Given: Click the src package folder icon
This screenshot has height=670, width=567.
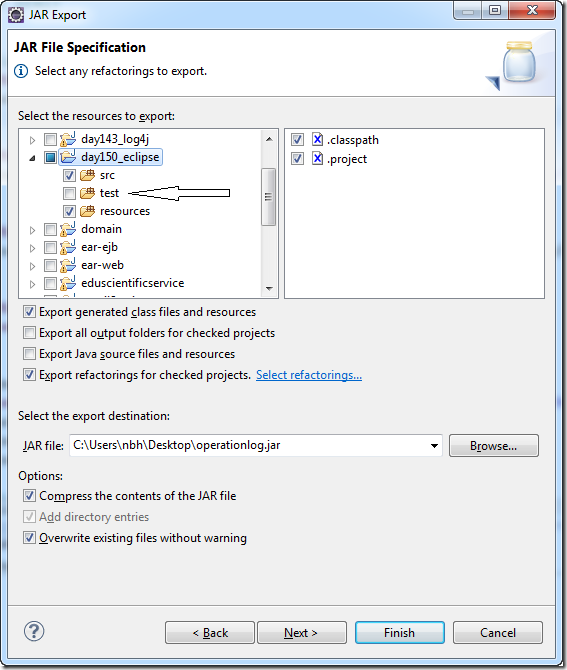Looking at the screenshot, I should pos(87,175).
